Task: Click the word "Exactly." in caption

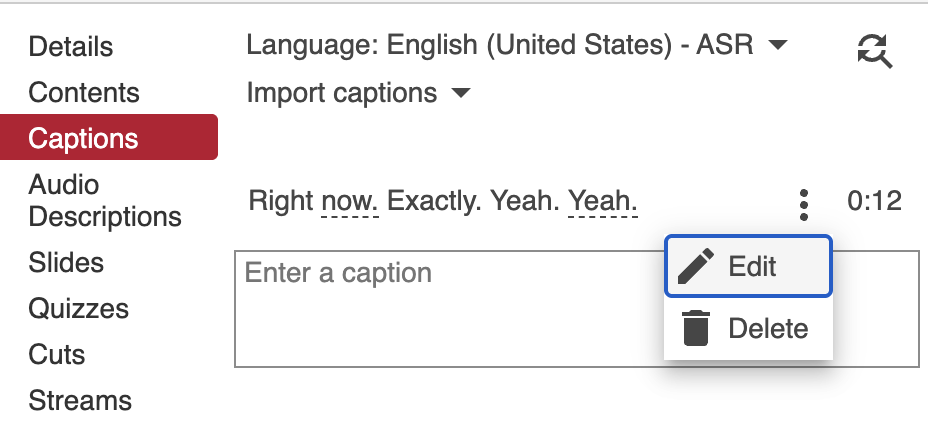Action: pyautogui.click(x=434, y=202)
